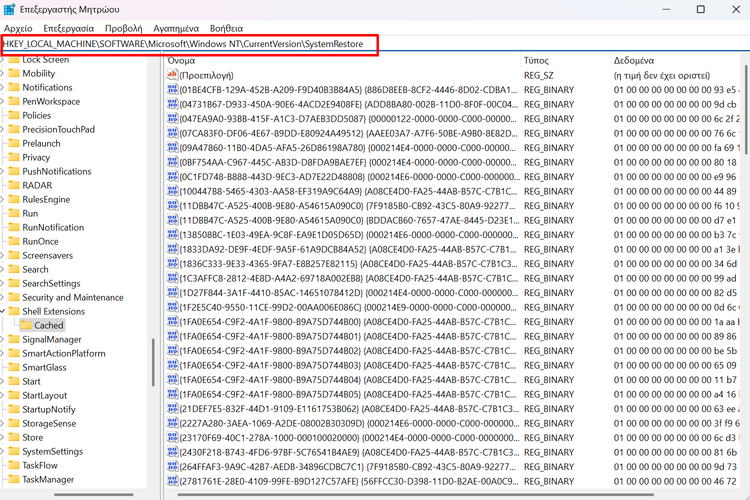Viewport: 750px width, 500px height.
Task: Select the {0BF754AA-C967-445C value name
Action: tap(348, 162)
